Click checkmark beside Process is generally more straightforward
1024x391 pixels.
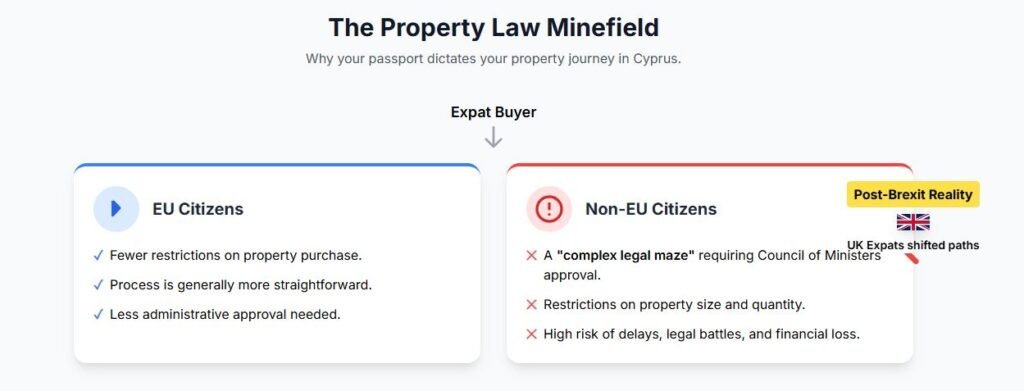[99, 285]
